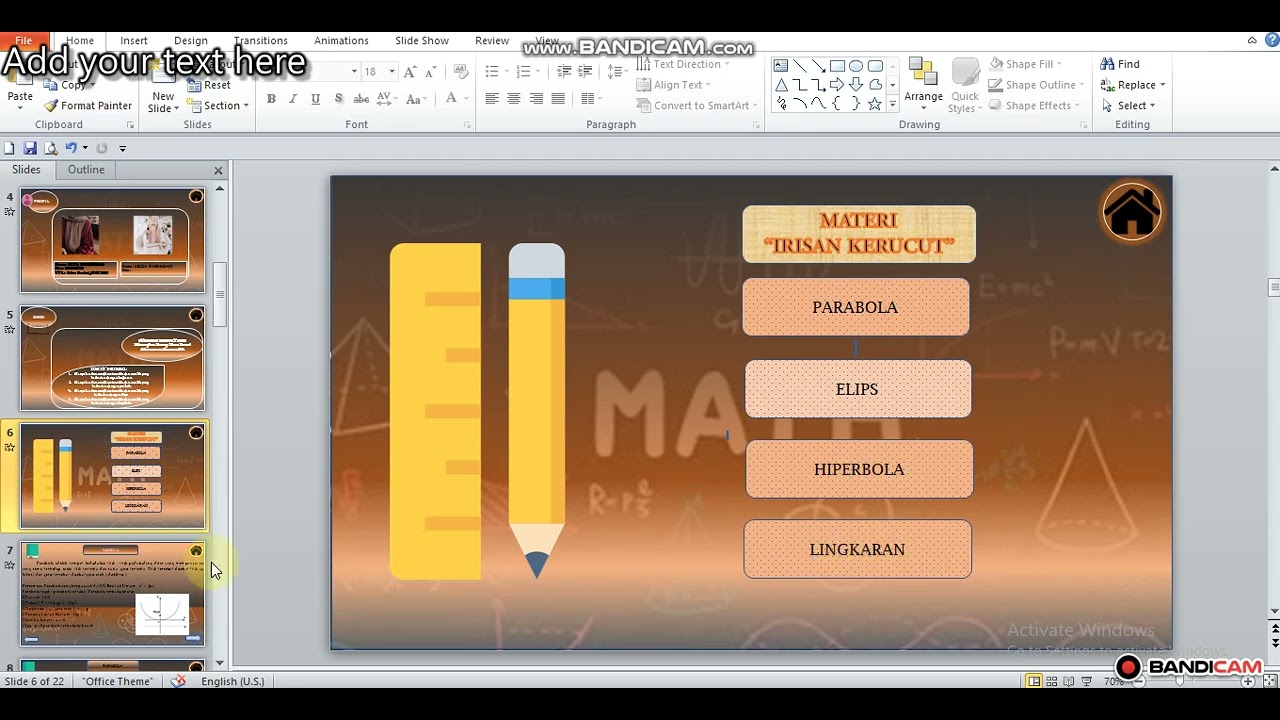Click the Find button

pyautogui.click(x=1120, y=64)
